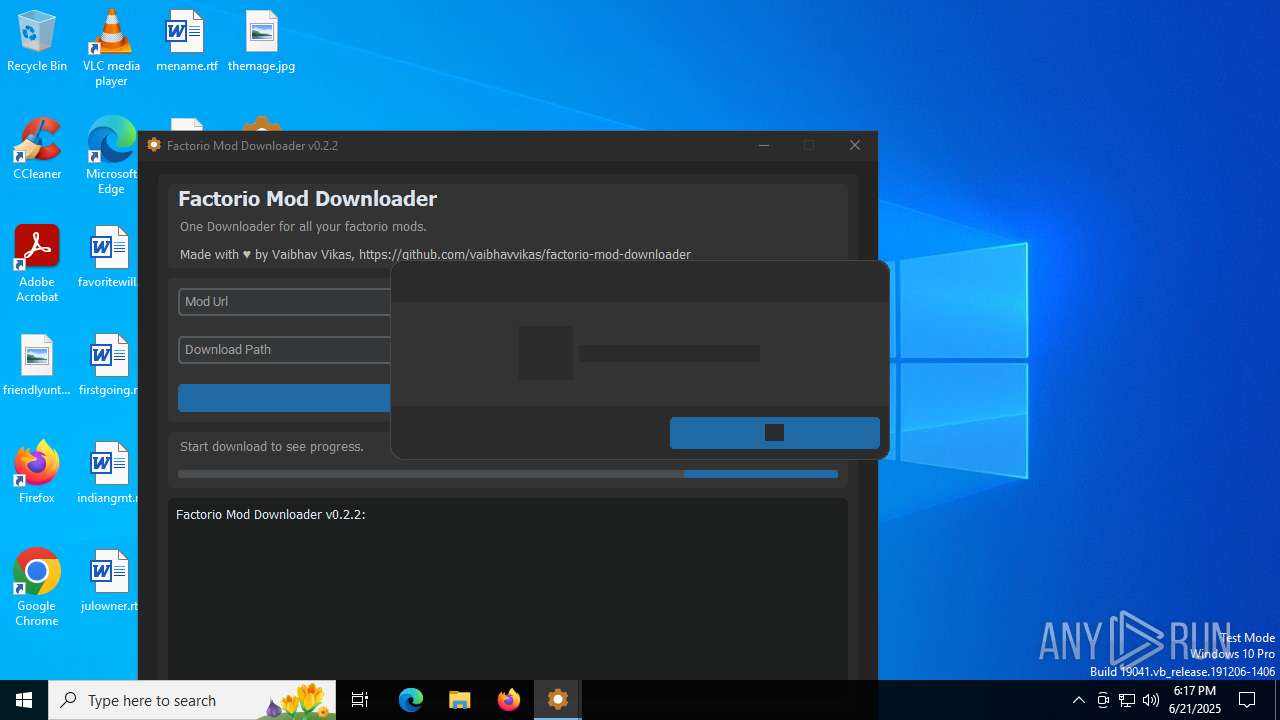Screen dimensions: 1280x720
Task: Click the download progress bar
Action: pos(508,474)
